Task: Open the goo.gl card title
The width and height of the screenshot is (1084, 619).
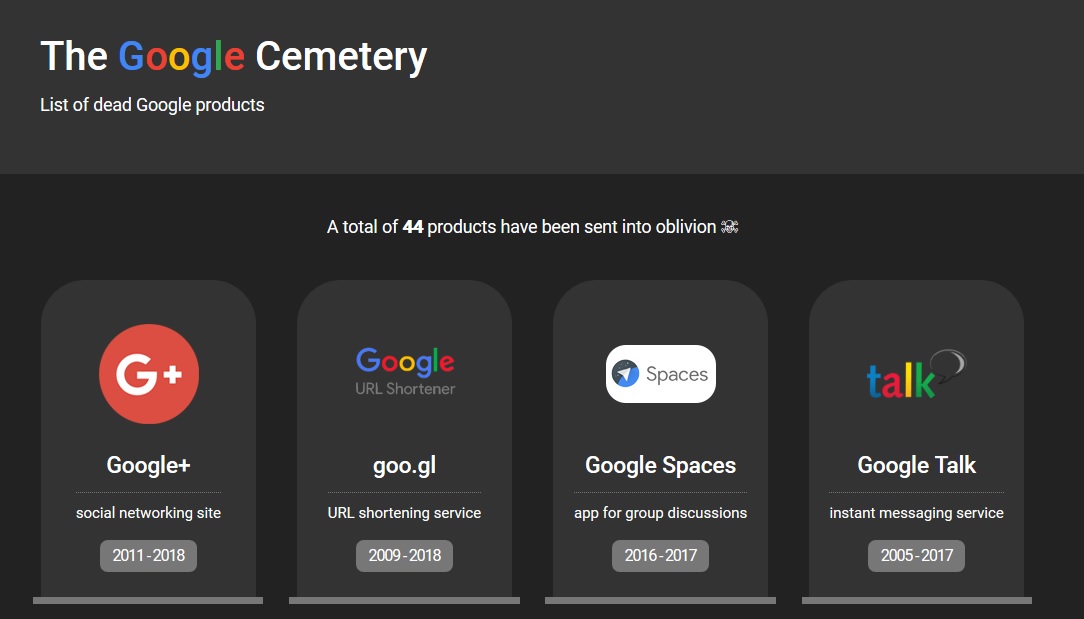Action: (404, 465)
